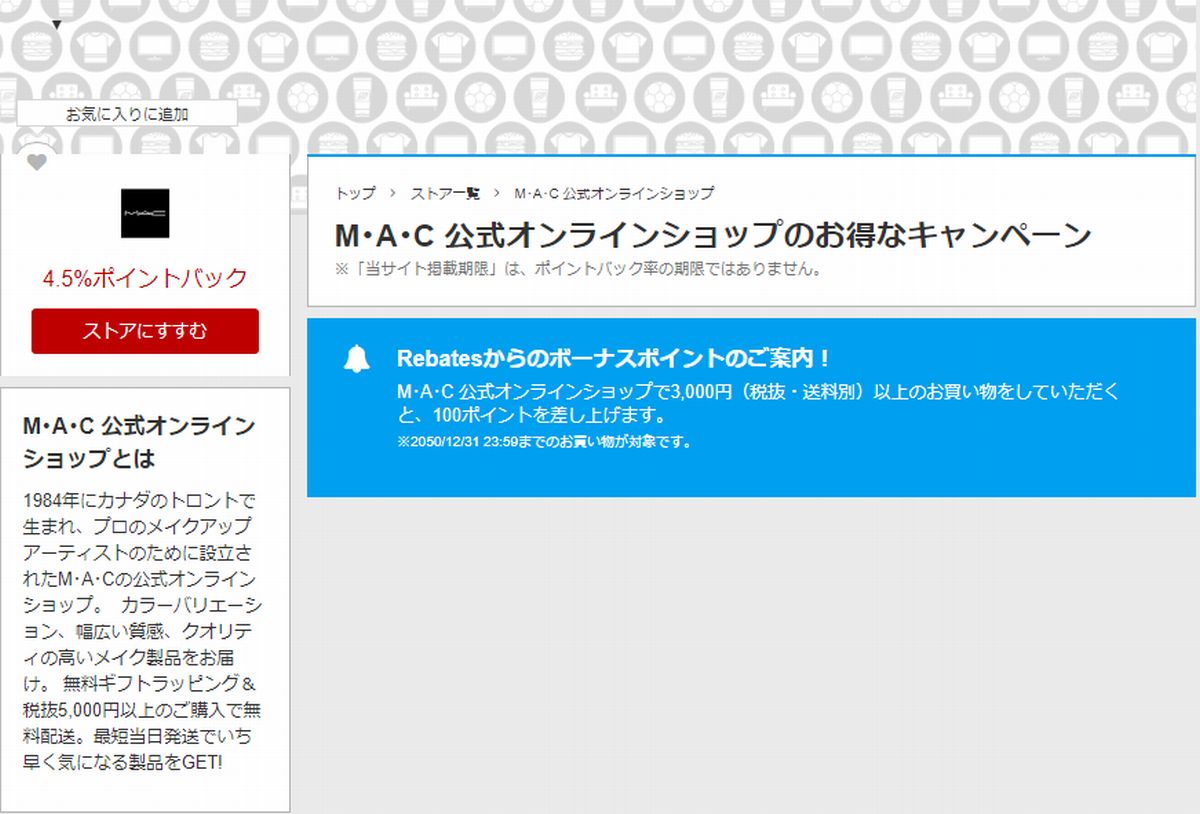Click the Rebatesからのボーナスポイントのご案内 heading
This screenshot has height=814, width=1200.
coord(614,358)
